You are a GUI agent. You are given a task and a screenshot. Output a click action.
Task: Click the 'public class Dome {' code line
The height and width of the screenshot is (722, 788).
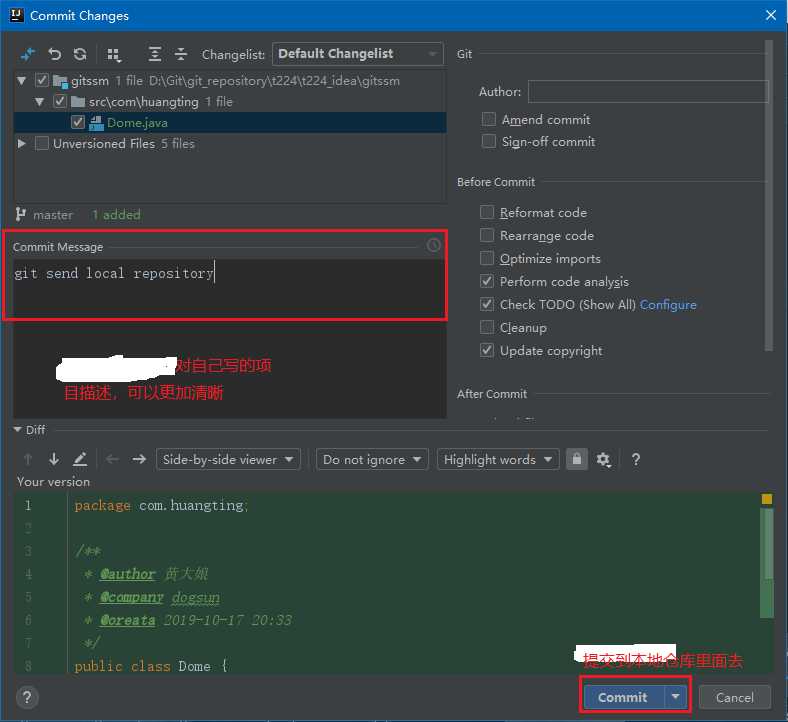pos(151,666)
